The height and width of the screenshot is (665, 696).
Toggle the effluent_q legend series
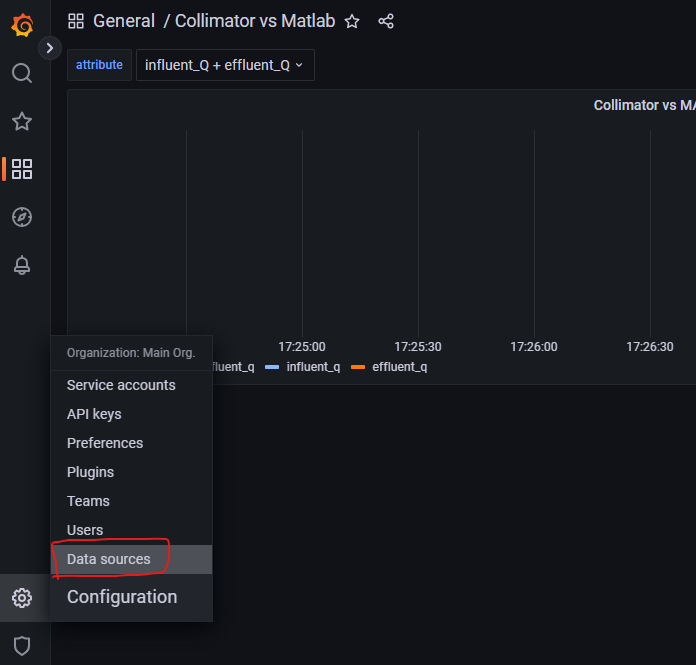pos(399,367)
